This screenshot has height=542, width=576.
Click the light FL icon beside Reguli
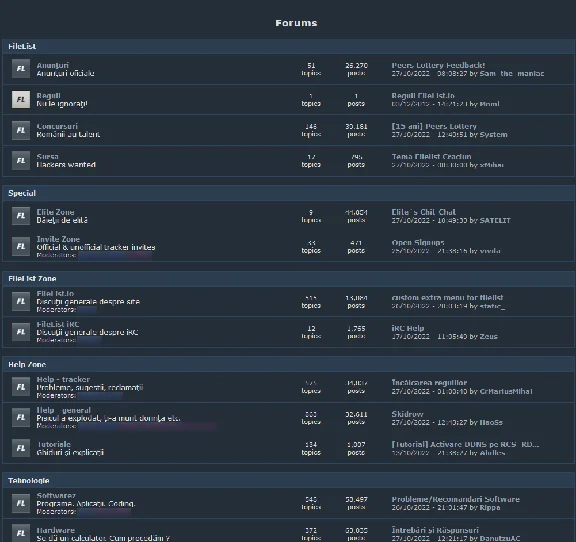(21, 100)
